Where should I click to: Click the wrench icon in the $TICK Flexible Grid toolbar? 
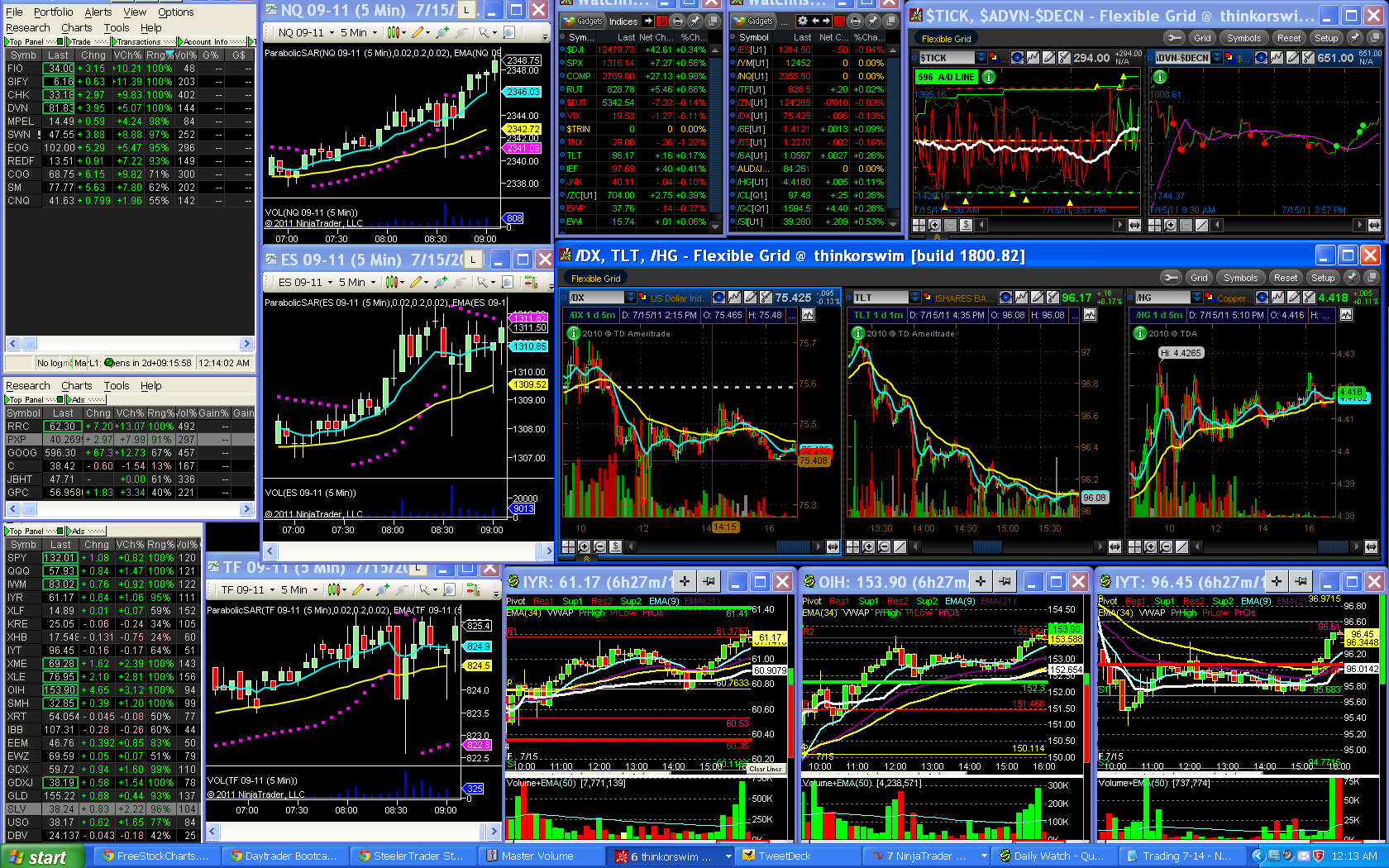click(1174, 38)
